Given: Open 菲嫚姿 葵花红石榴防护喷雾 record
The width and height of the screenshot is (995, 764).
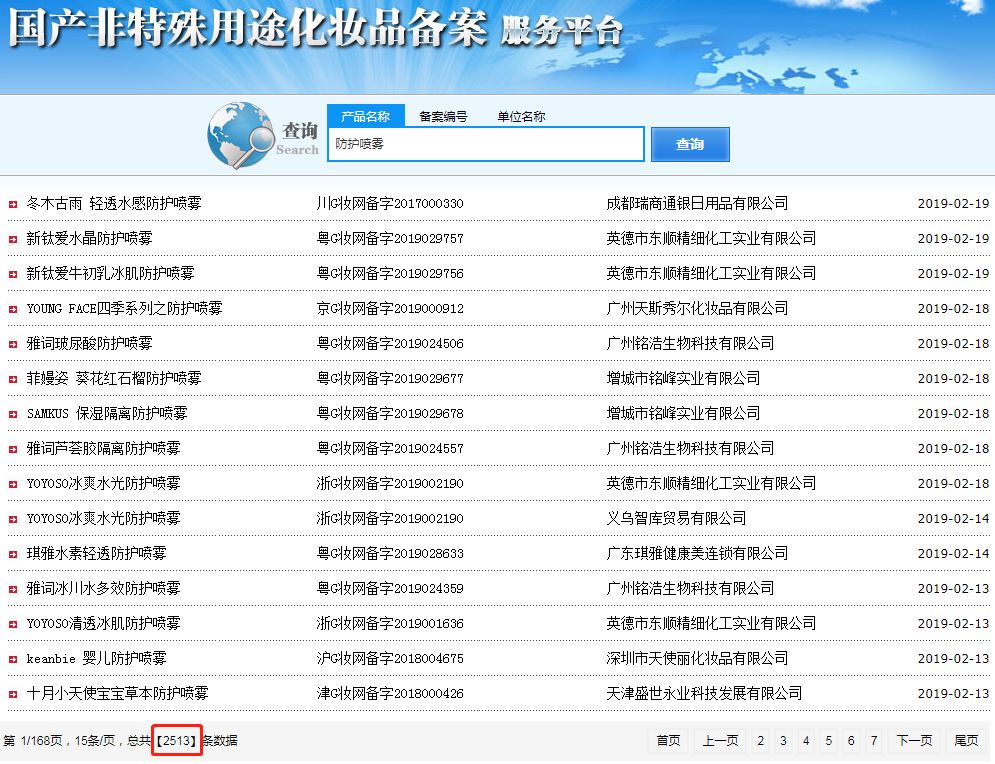Looking at the screenshot, I should pos(114,378).
